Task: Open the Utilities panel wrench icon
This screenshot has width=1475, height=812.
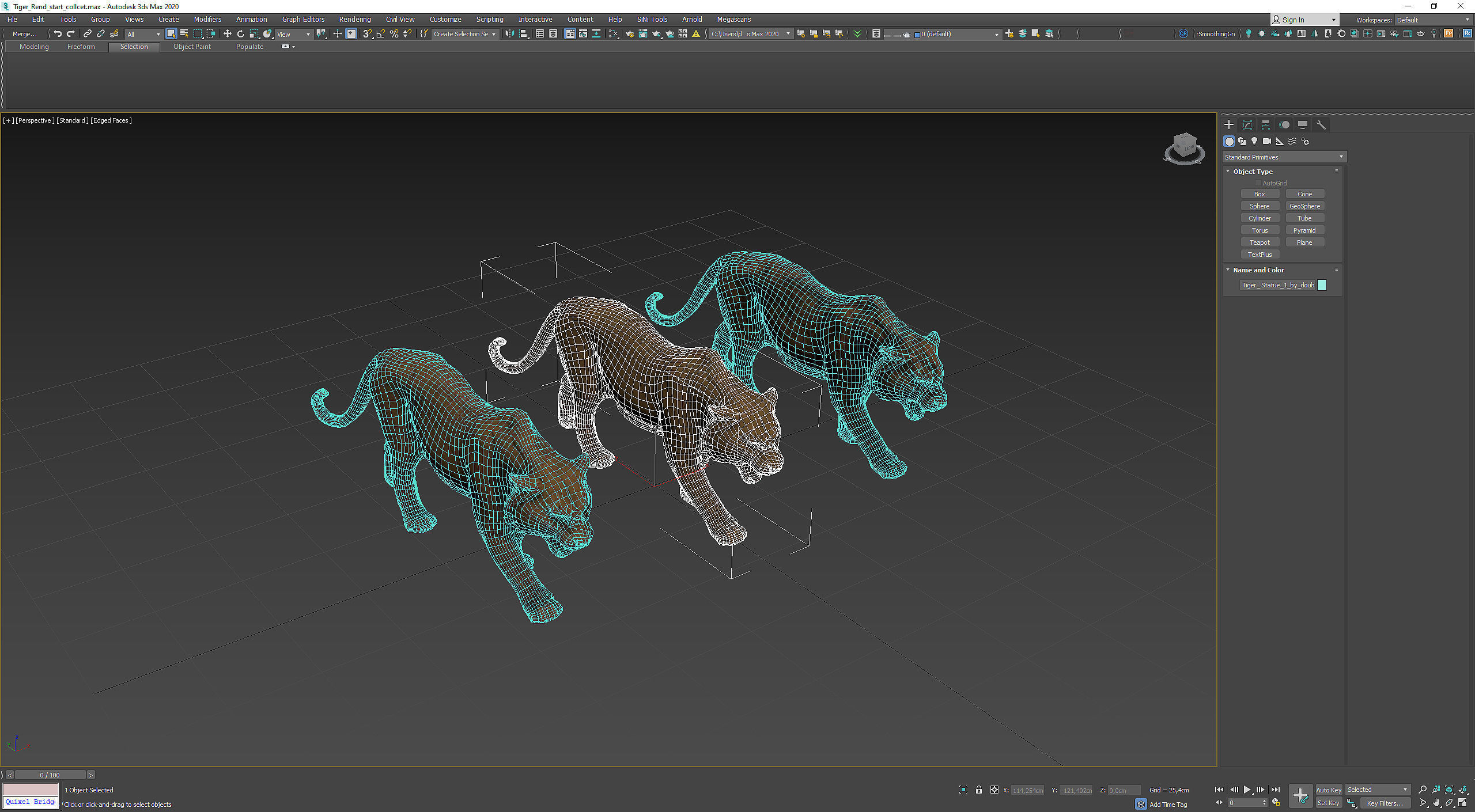Action: [x=1321, y=124]
